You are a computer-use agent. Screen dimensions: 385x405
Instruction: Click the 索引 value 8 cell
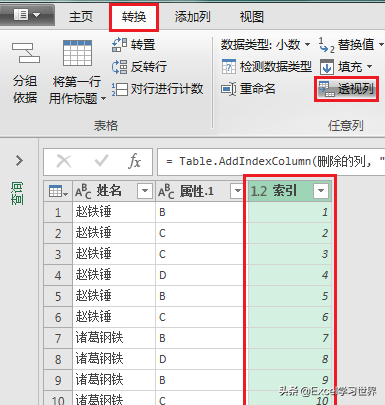point(289,359)
